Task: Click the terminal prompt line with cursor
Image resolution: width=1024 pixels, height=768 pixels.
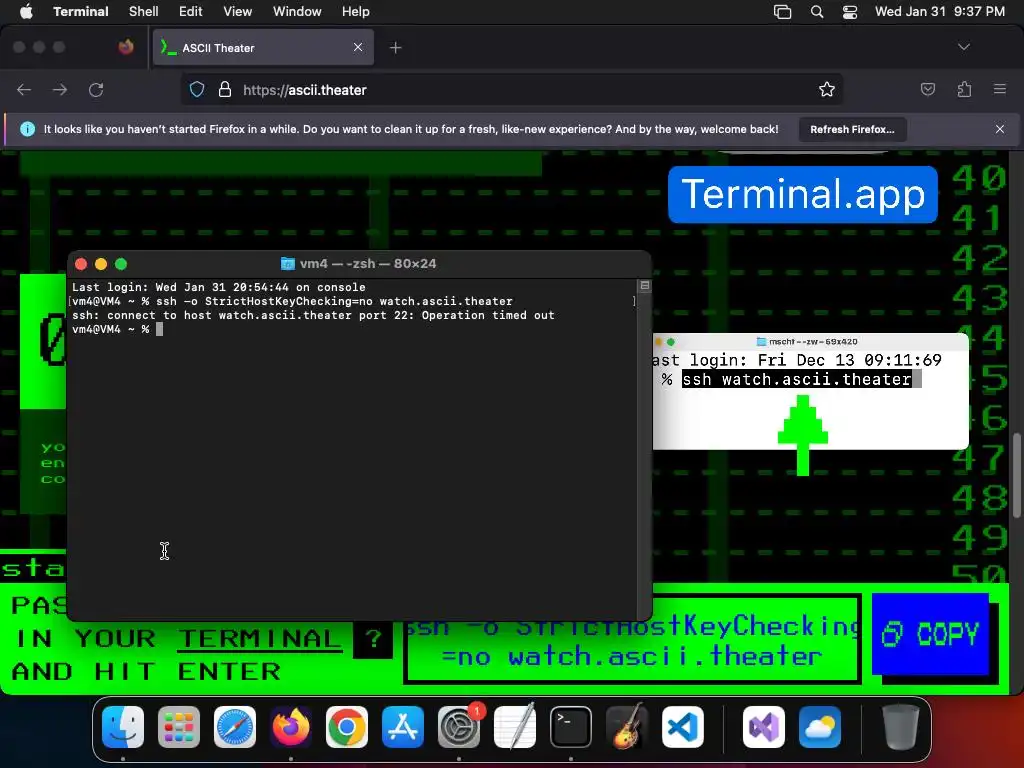Action: 118,330
